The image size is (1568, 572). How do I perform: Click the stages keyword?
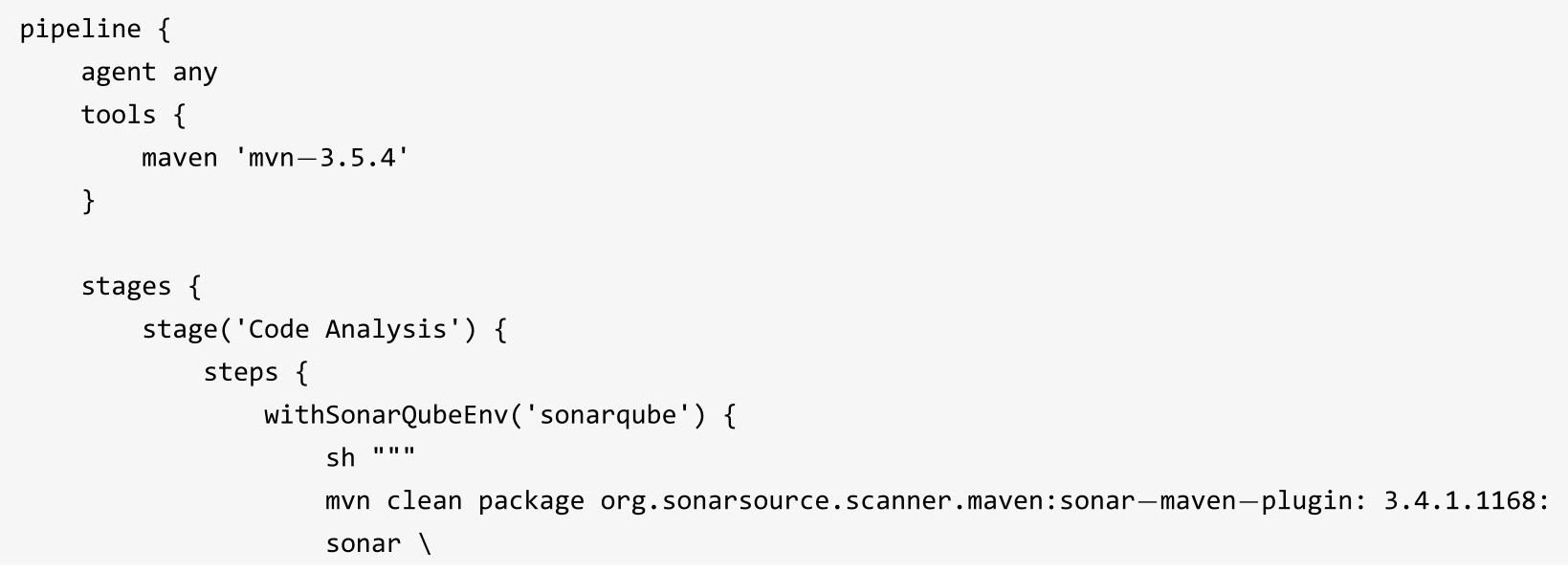click(x=125, y=287)
